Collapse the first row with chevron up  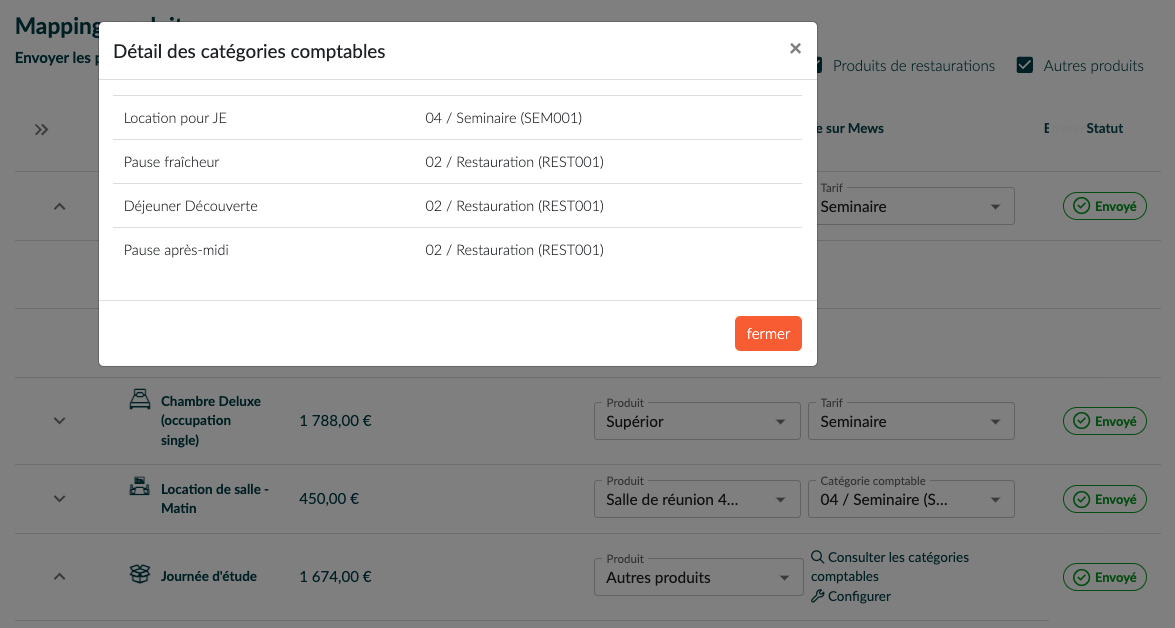(59, 206)
